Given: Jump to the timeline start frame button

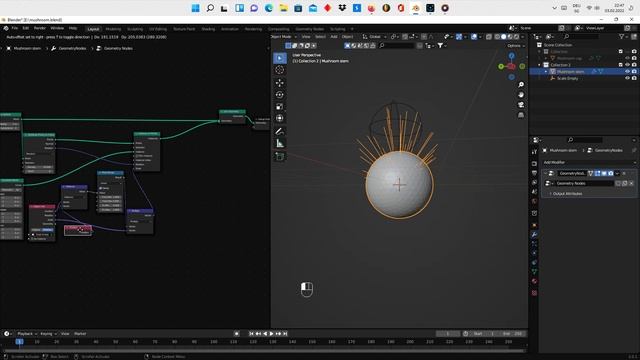Looking at the screenshot, I should point(251,333).
